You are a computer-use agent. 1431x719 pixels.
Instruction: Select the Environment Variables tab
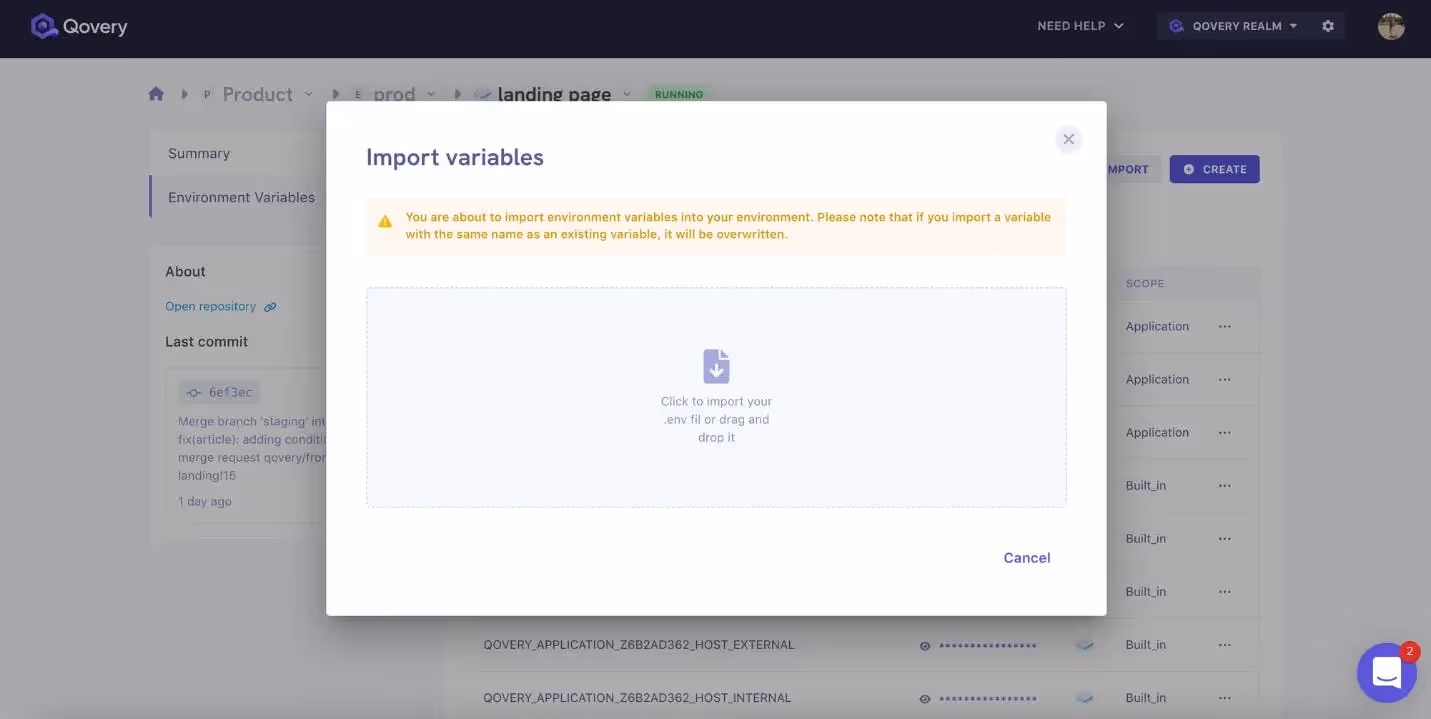pyautogui.click(x=240, y=197)
